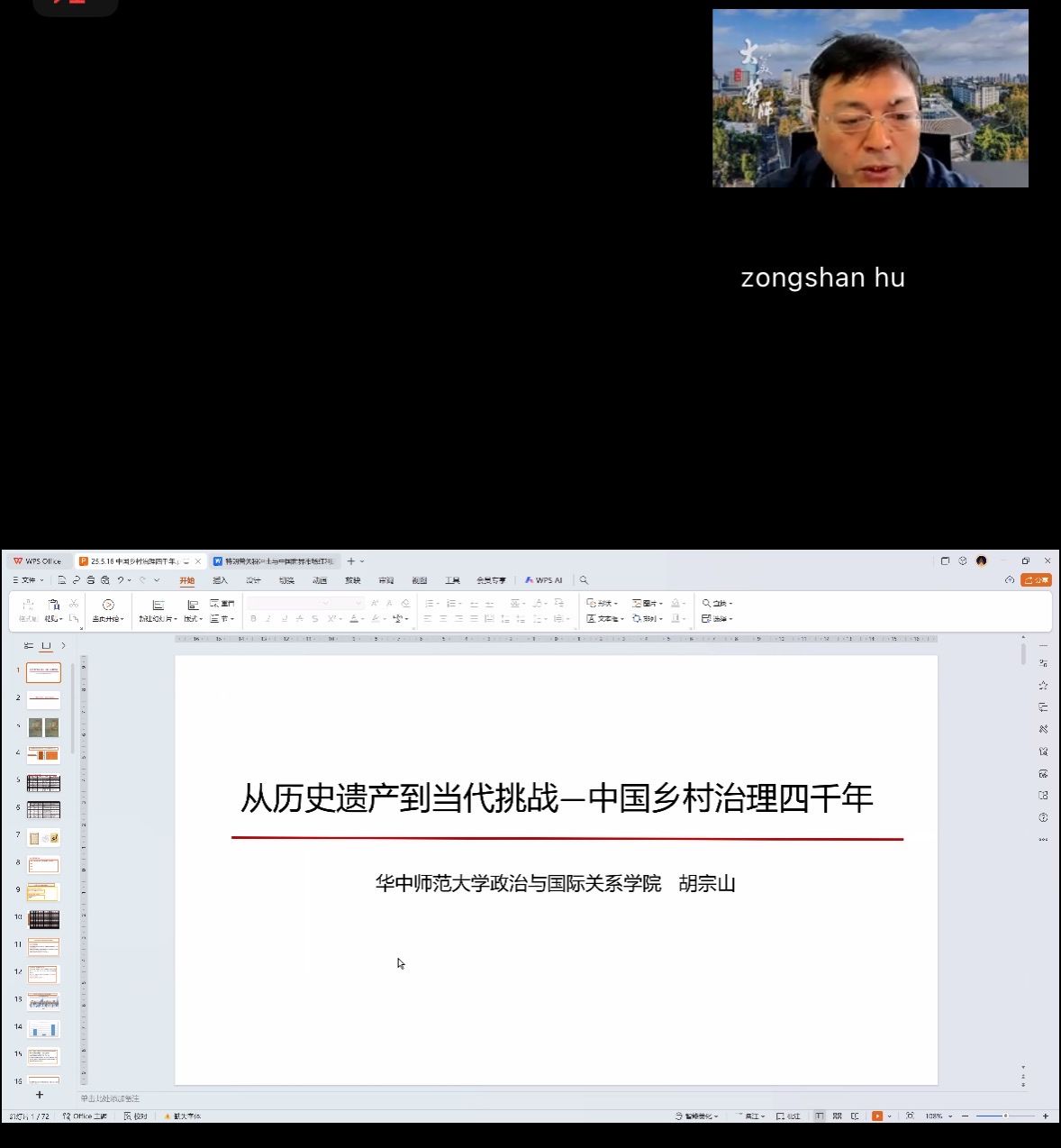Screen dimensions: 1061x1148
Task: Select slide 3 thumbnail in panel
Action: click(x=43, y=727)
